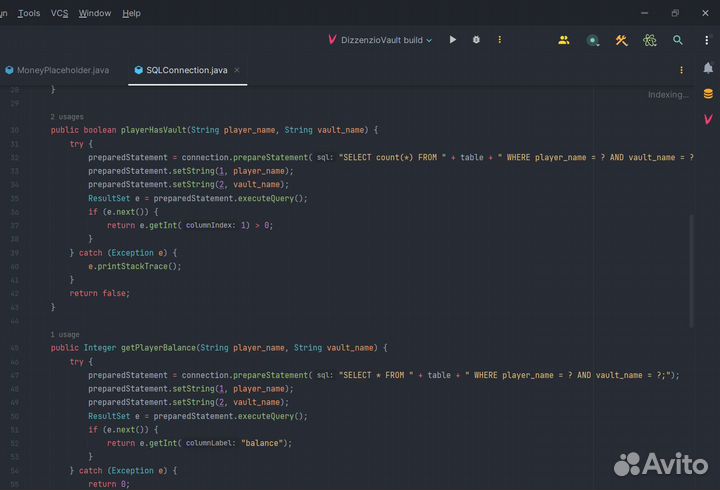
Task: Click the green atom icon in toolbar
Action: 650,40
